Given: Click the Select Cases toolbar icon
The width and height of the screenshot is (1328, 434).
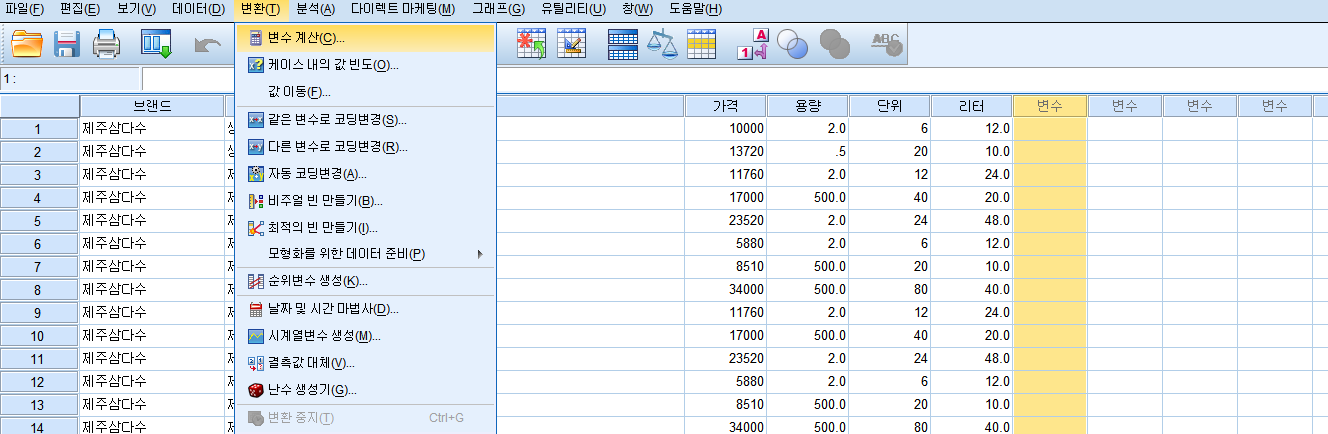Looking at the screenshot, I should click(x=701, y=44).
